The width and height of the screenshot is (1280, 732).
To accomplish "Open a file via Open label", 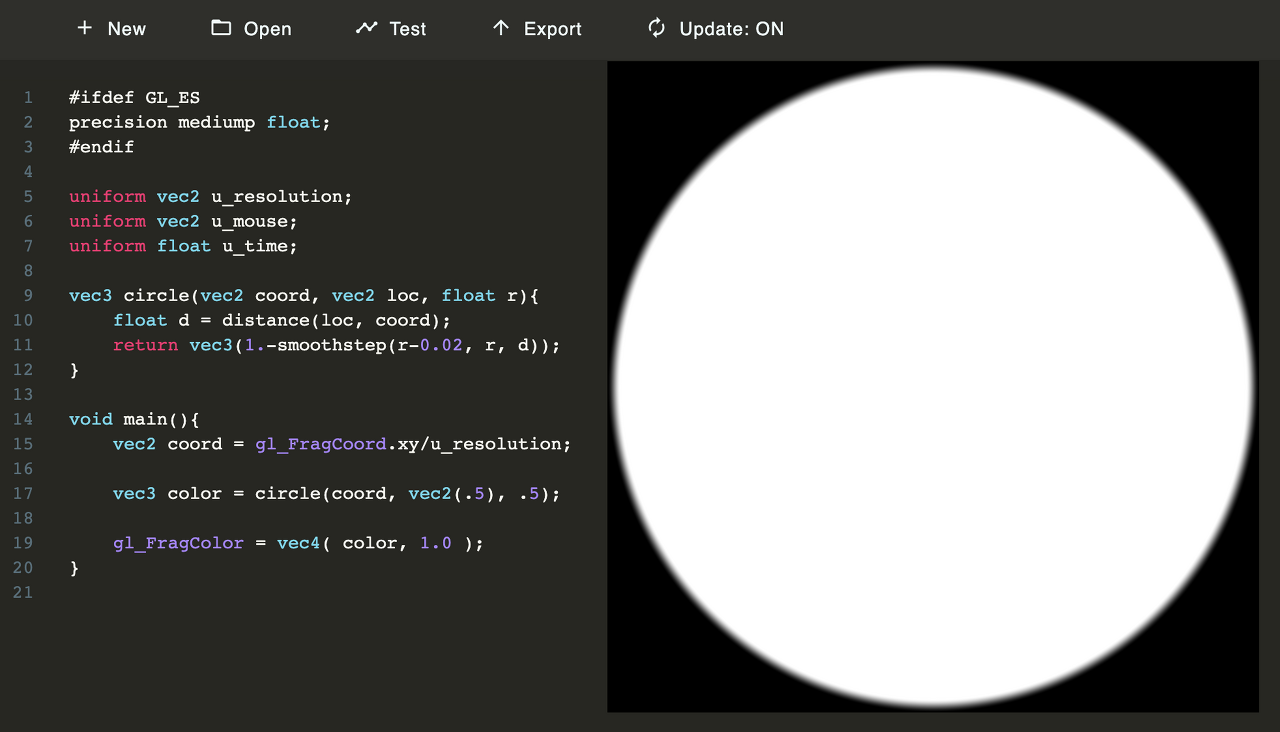I will pyautogui.click(x=268, y=29).
